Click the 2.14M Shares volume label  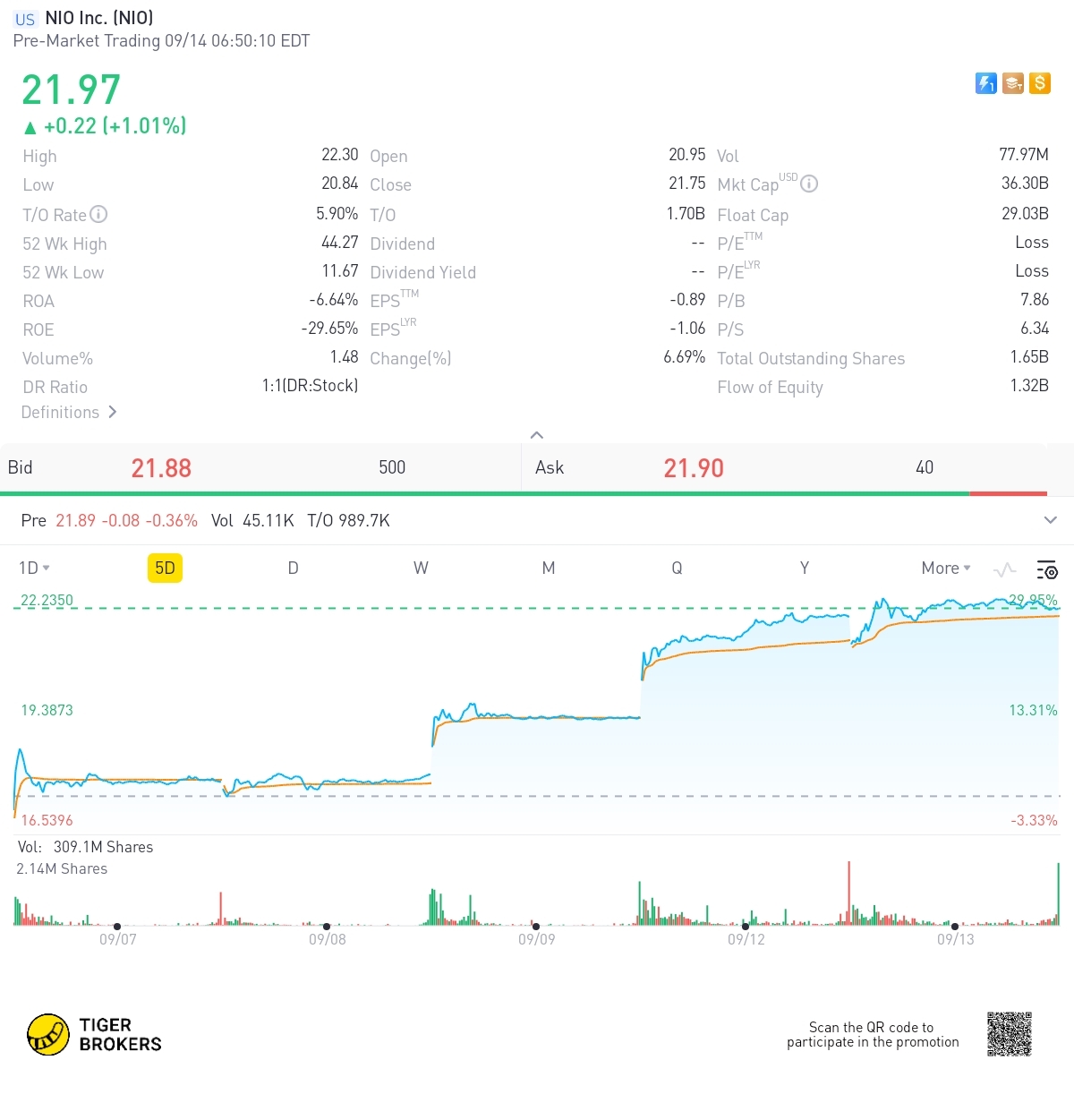coord(62,868)
